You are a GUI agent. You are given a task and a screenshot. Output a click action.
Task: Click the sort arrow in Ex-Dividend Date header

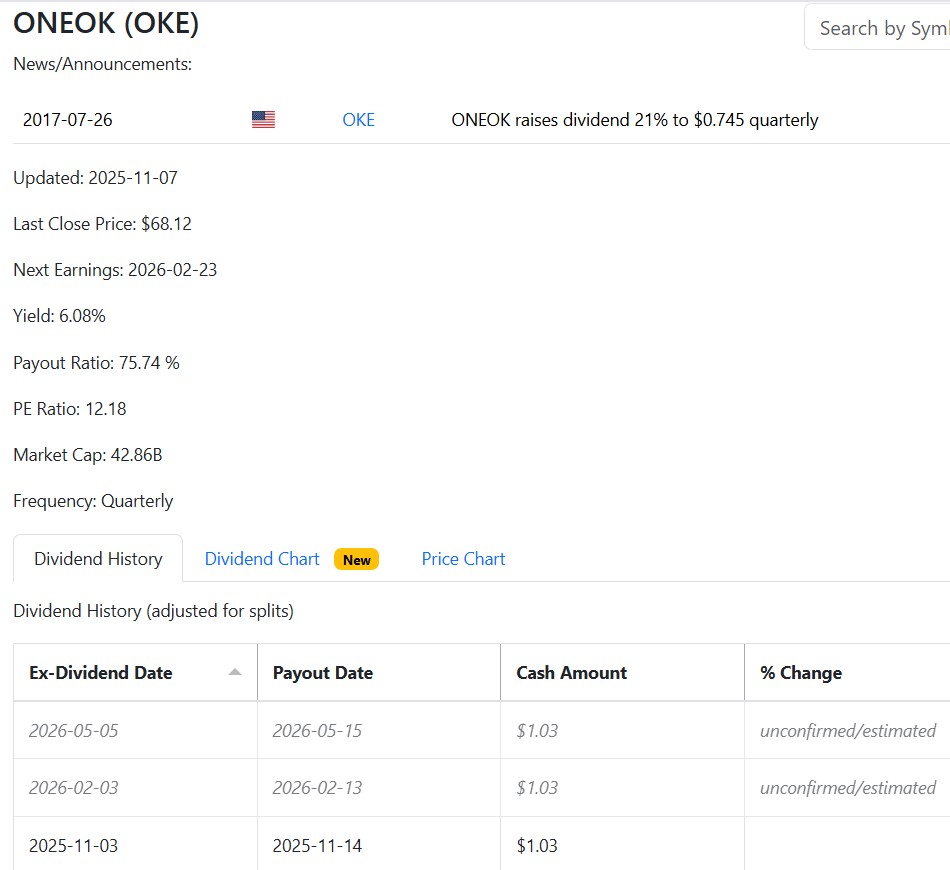(x=235, y=673)
